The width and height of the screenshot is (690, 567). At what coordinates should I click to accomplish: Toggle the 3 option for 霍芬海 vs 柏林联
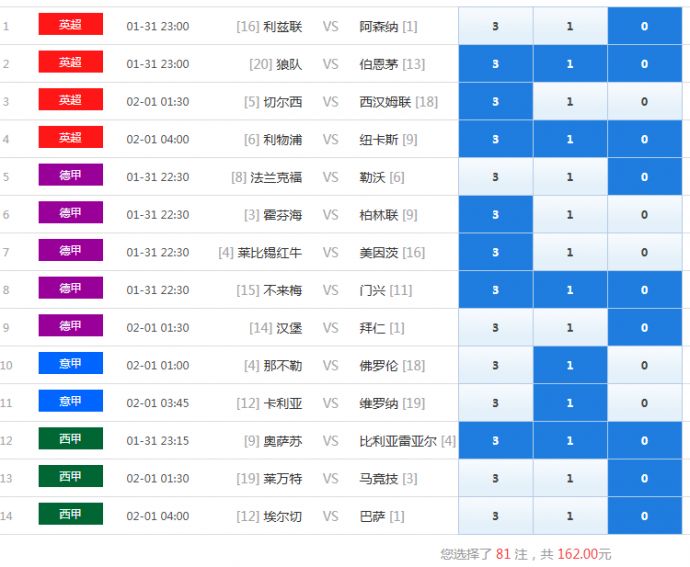(x=495, y=215)
